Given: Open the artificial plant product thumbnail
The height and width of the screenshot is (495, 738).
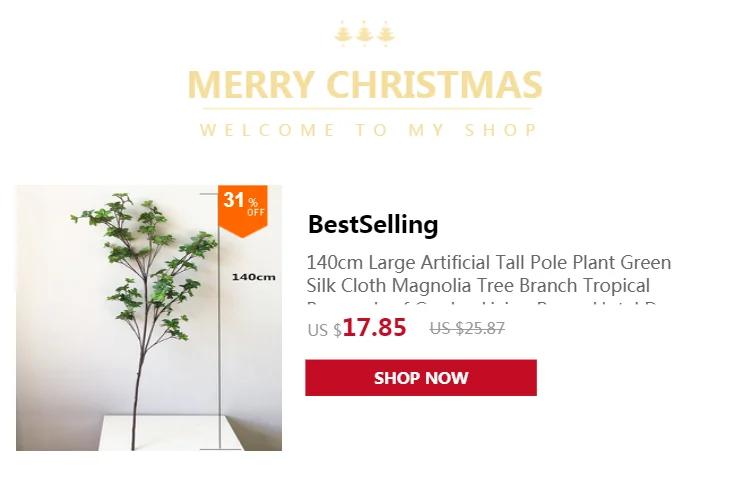Looking at the screenshot, I should pos(149,318).
